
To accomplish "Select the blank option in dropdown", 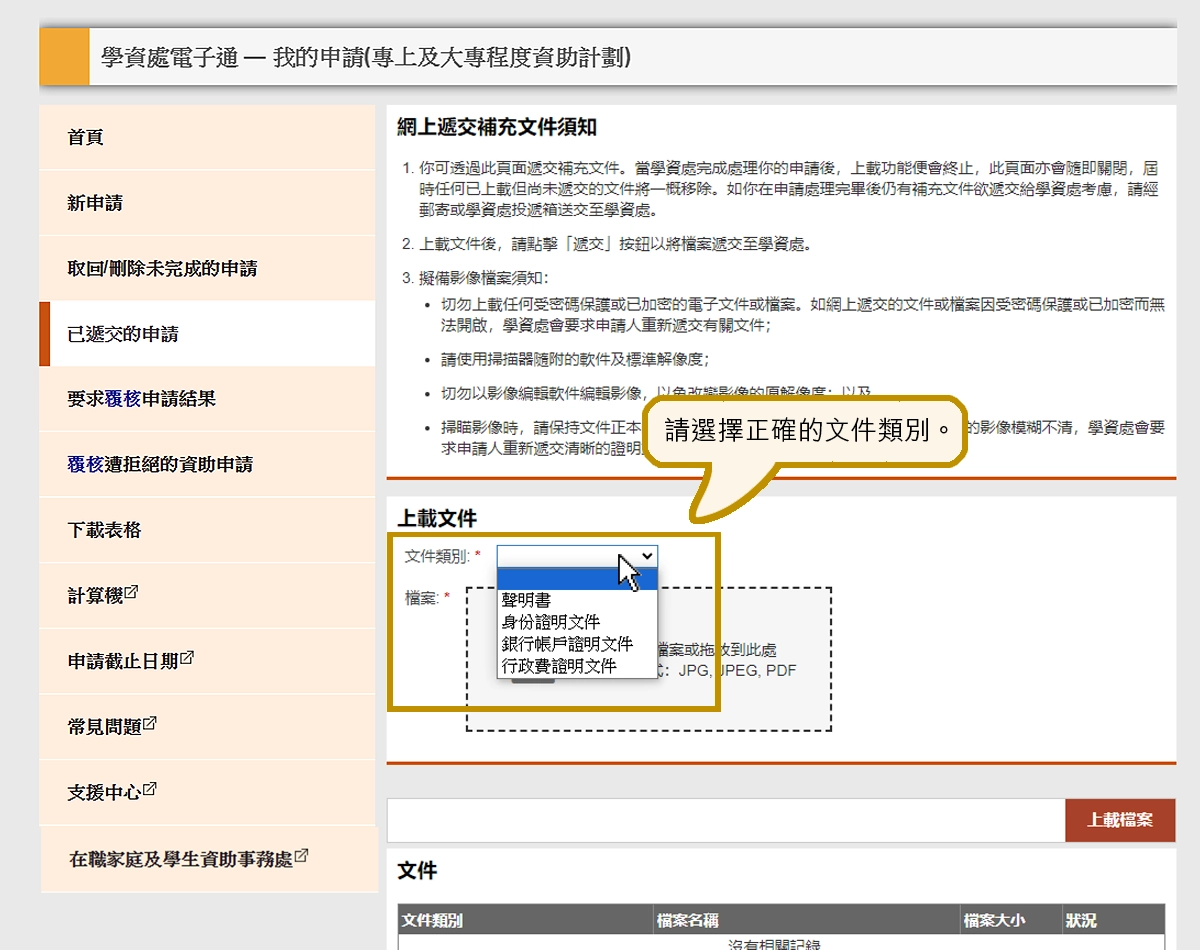I will 576,580.
